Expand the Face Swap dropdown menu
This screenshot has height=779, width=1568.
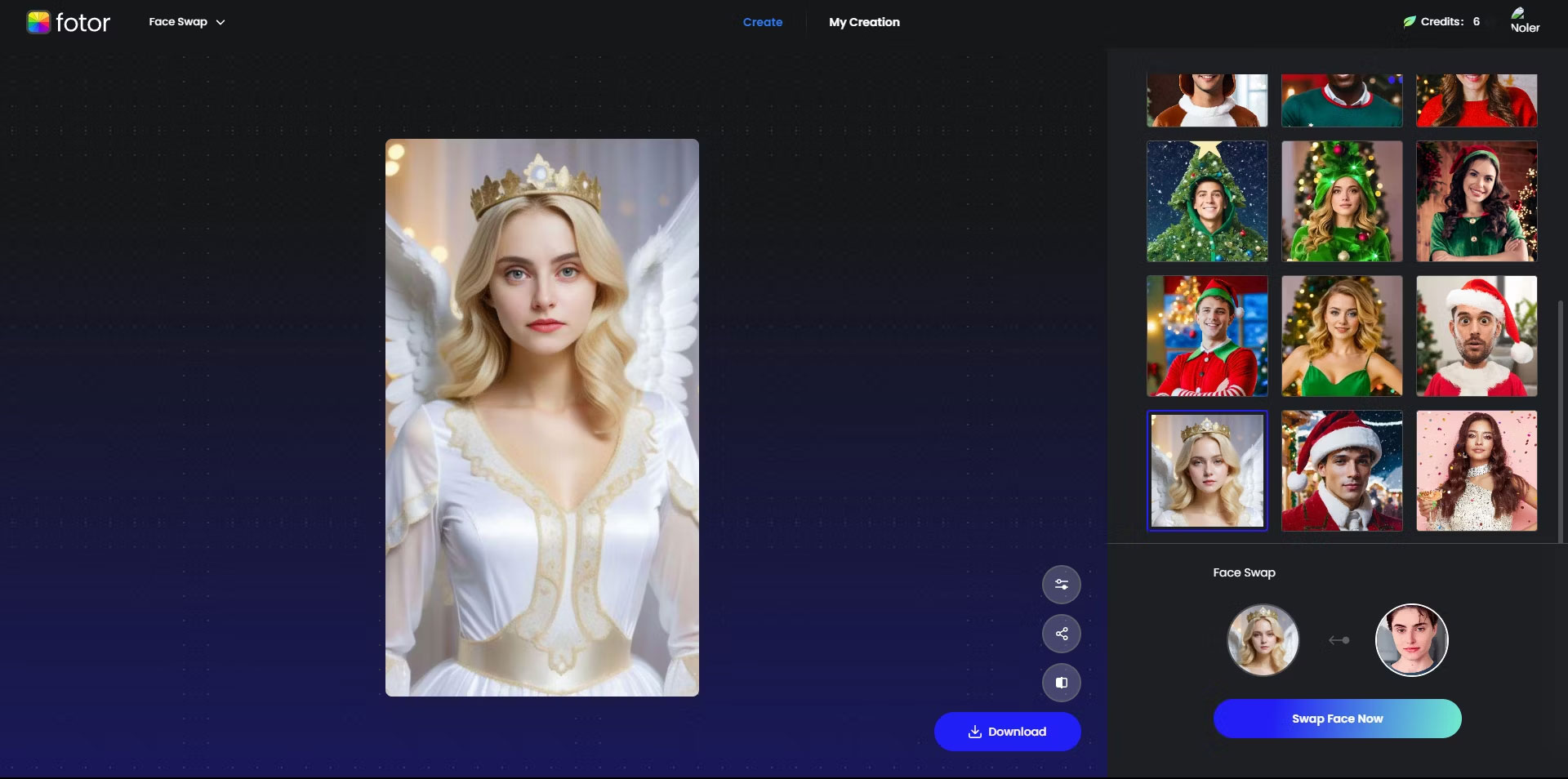(x=186, y=22)
